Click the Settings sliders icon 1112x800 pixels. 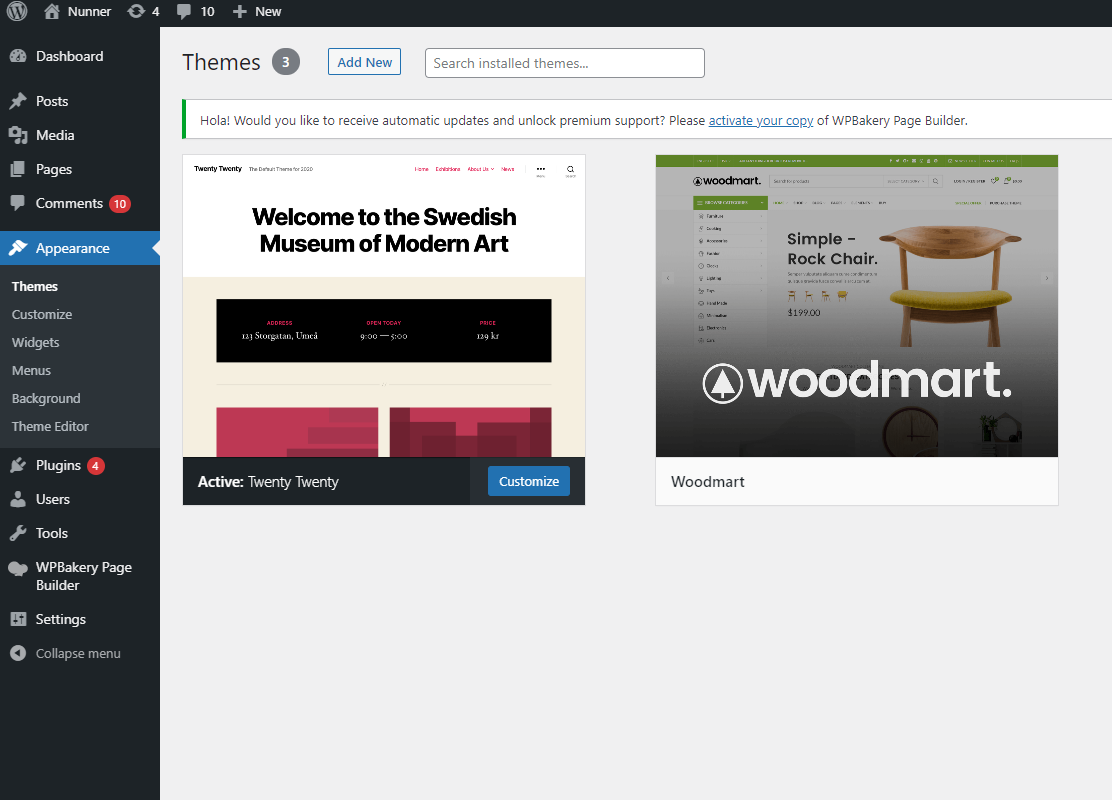point(18,619)
